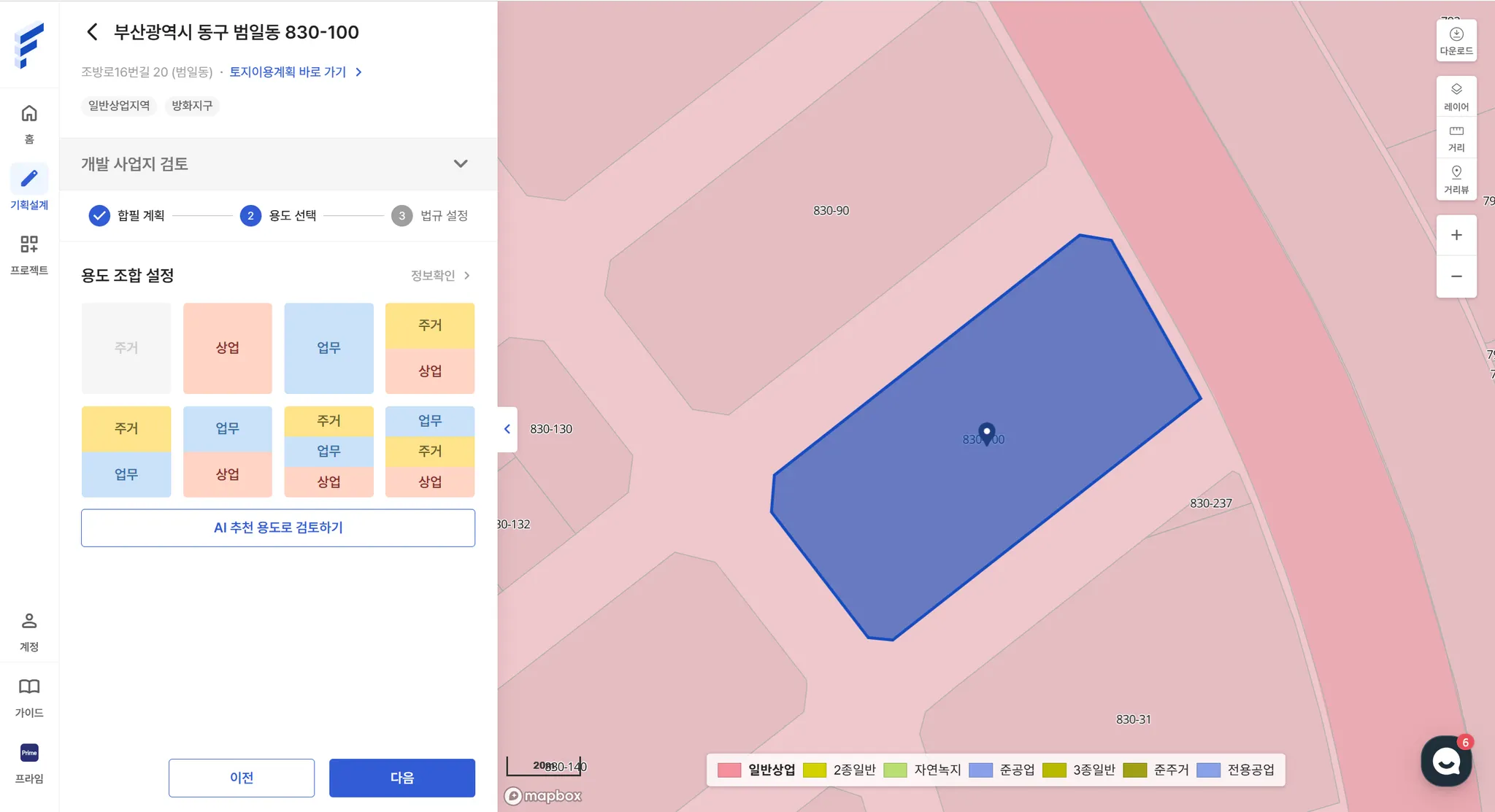Select the 상업 only usage tile
1495x812 pixels.
click(x=227, y=348)
